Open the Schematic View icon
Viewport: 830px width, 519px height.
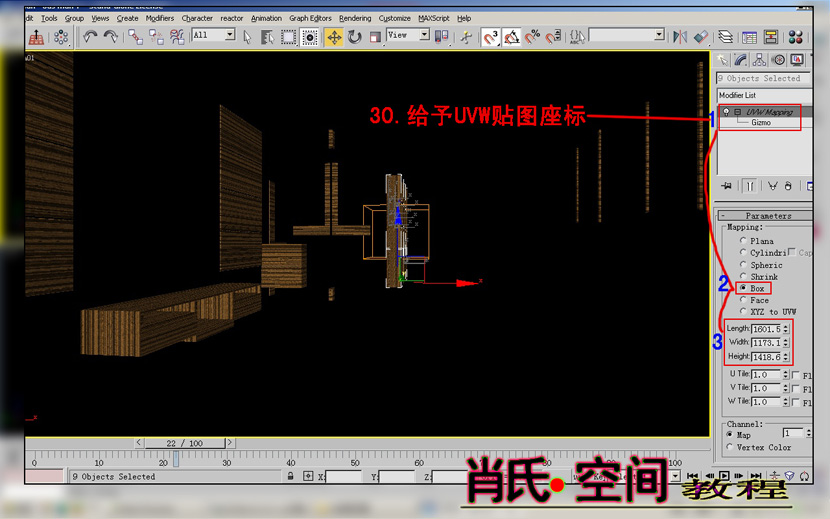(x=771, y=37)
